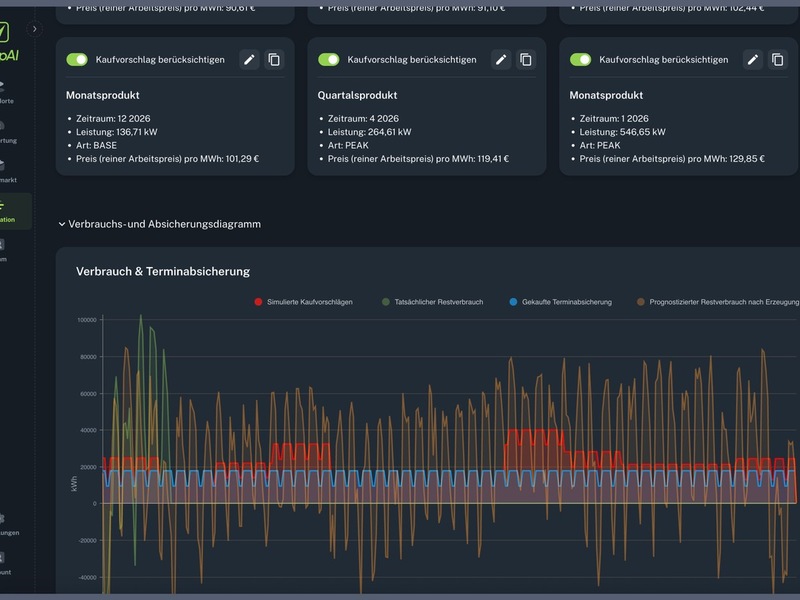The width and height of the screenshot is (800, 600).
Task: Click the Tatsächlicher Restverbrauch legend label
Action: click(x=438, y=301)
